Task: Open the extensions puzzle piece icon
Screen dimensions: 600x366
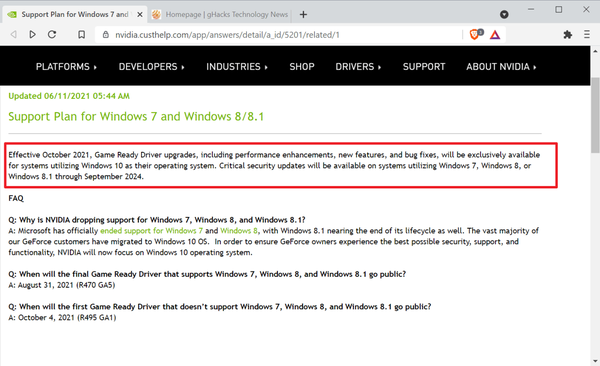Action: click(x=568, y=35)
